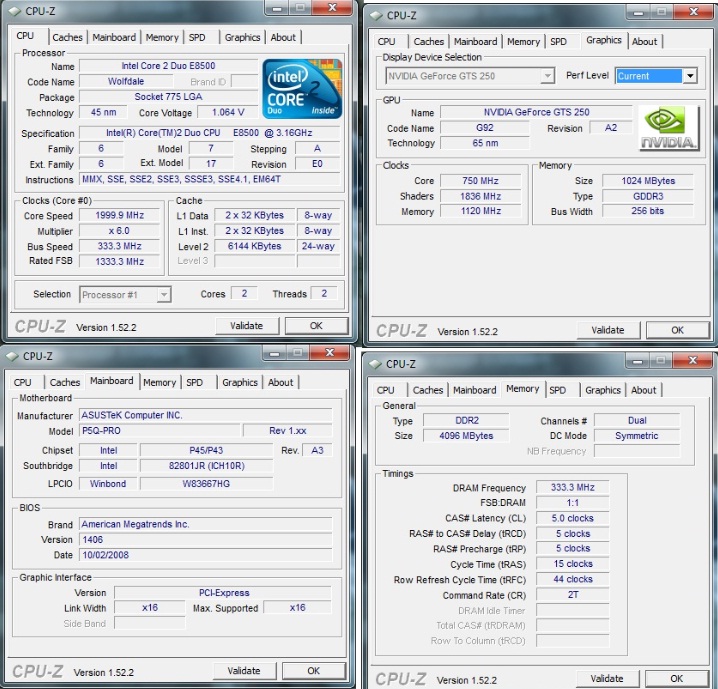Click OK in the Mainboard window
The height and width of the screenshot is (689, 718).
tap(314, 671)
